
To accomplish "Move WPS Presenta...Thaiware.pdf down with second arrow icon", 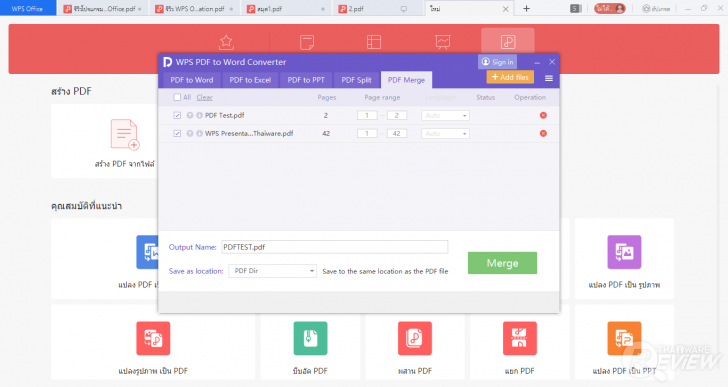I will click(199, 133).
